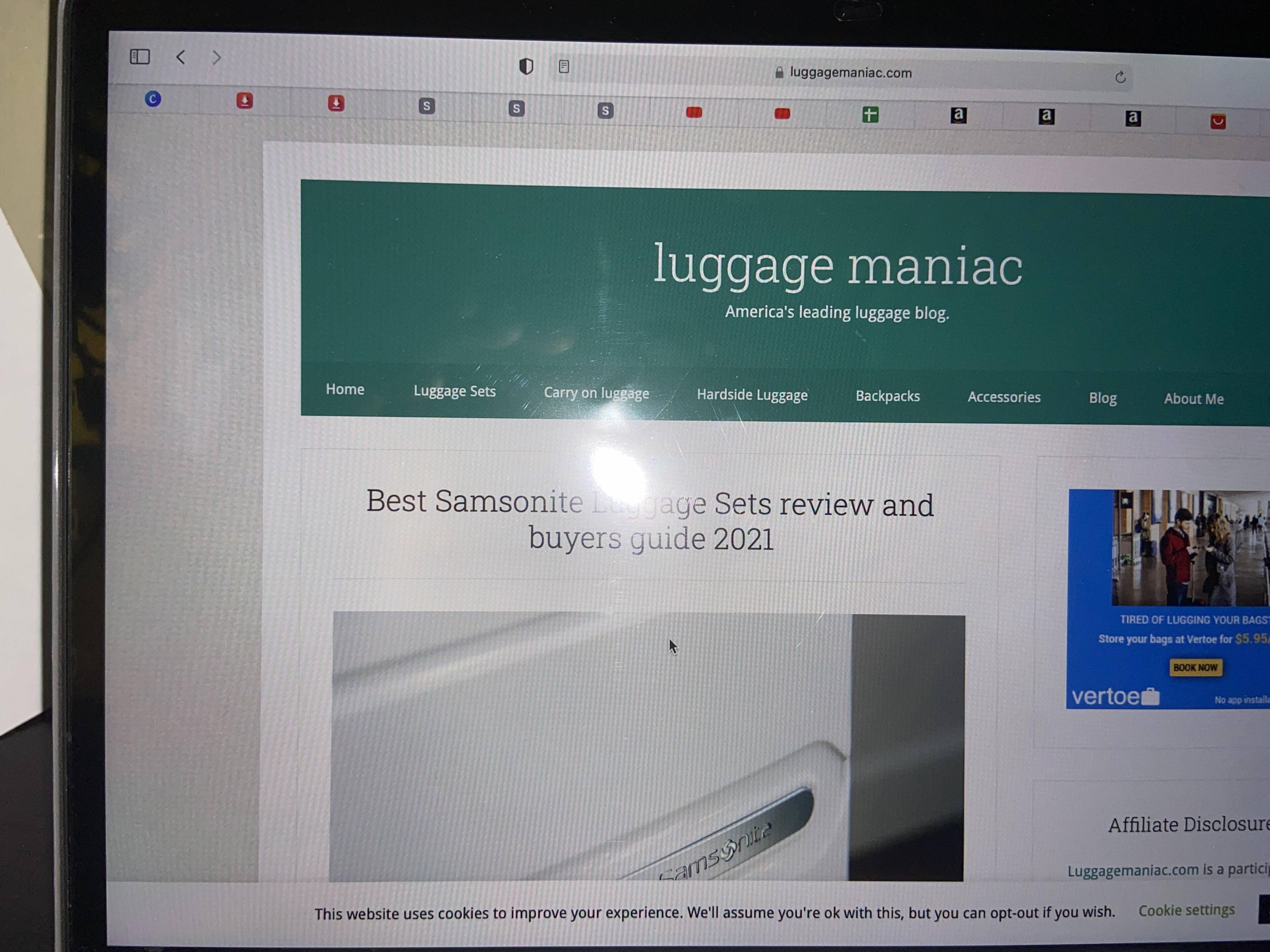Reload the page via refresh icon

1120,77
